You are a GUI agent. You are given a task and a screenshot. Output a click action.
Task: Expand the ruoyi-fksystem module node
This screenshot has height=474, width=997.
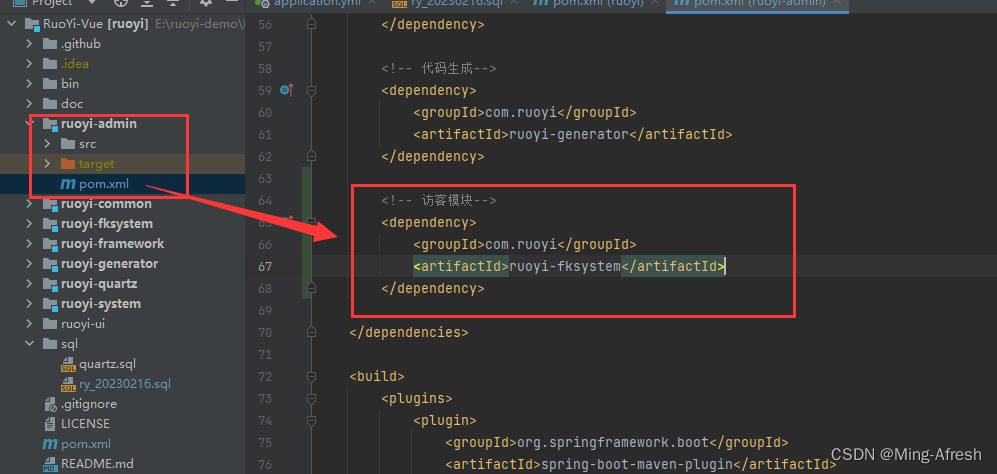click(30, 224)
